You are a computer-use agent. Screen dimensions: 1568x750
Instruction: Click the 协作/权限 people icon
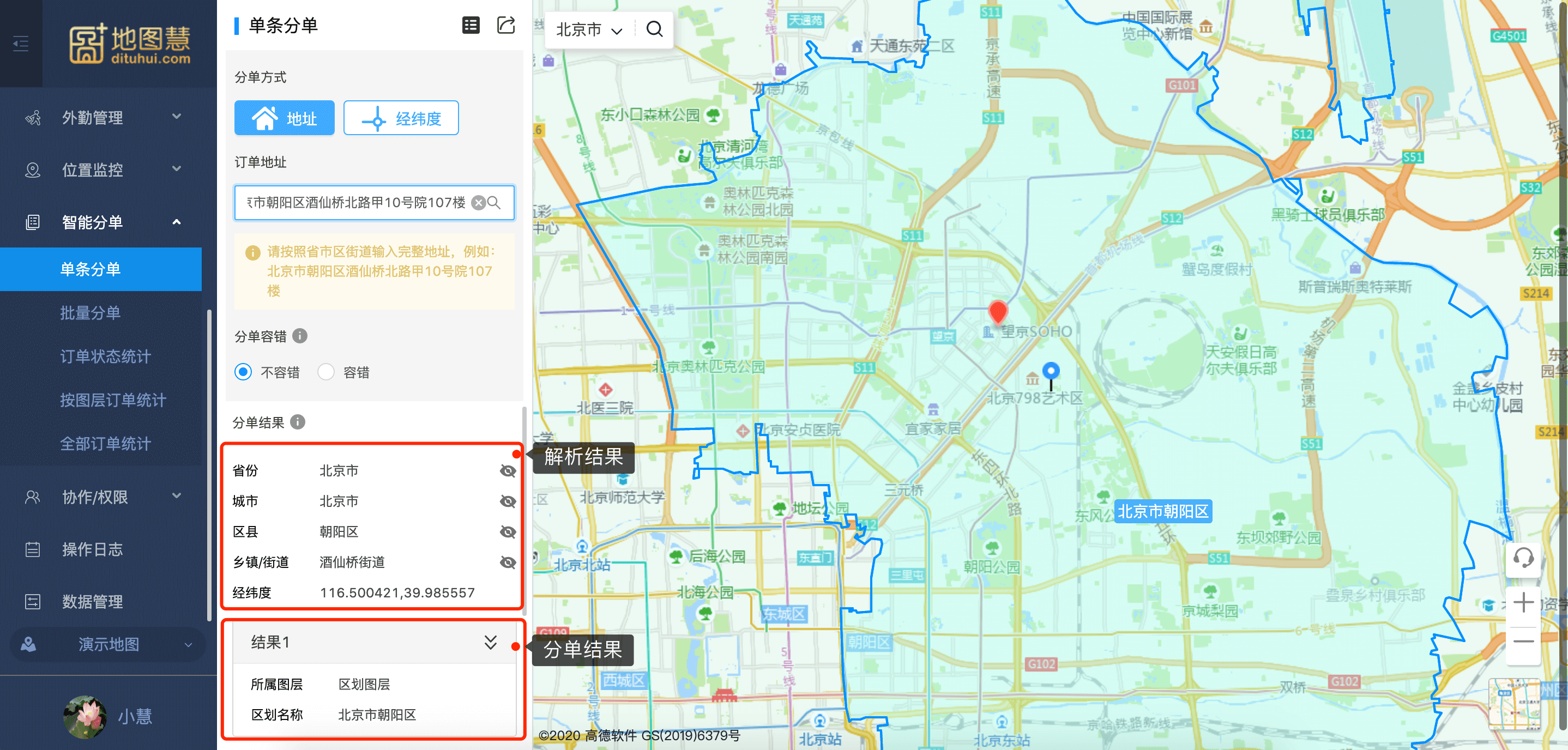pos(33,497)
